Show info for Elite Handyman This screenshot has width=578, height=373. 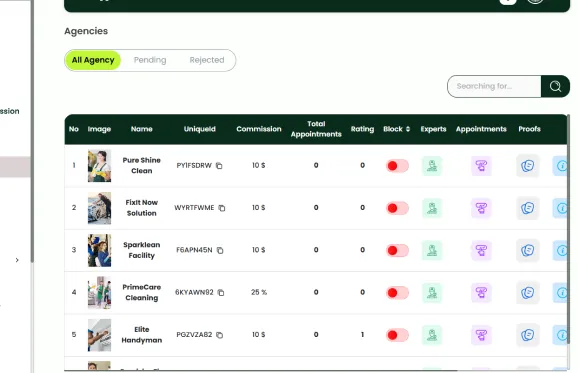click(560, 335)
